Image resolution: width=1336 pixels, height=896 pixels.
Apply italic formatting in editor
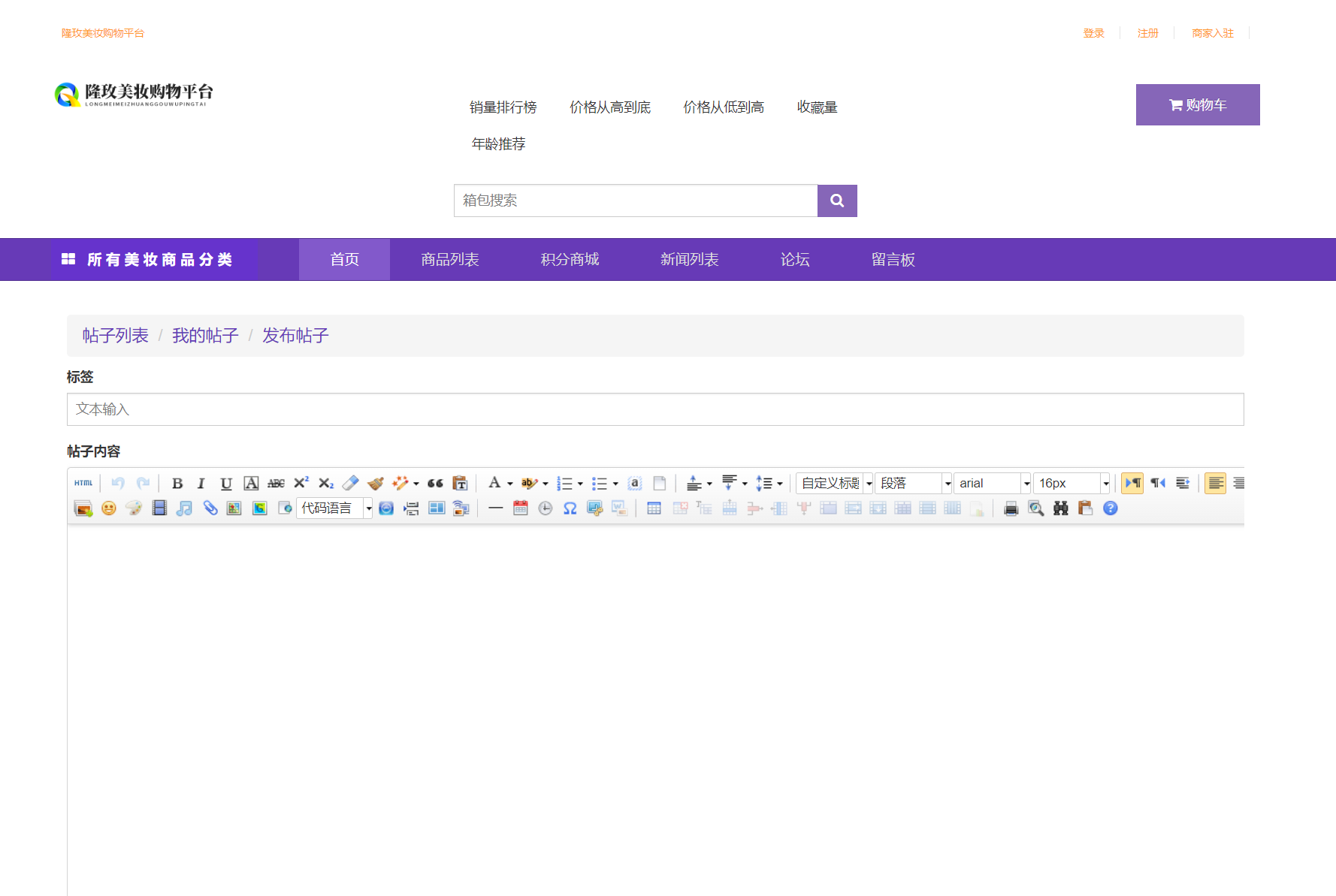(201, 483)
